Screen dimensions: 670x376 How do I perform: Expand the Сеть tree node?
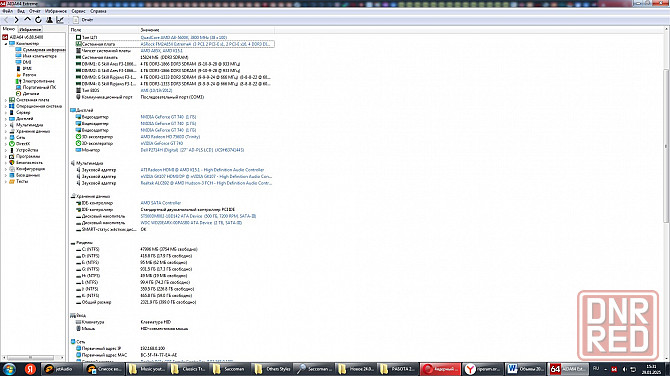click(6, 137)
